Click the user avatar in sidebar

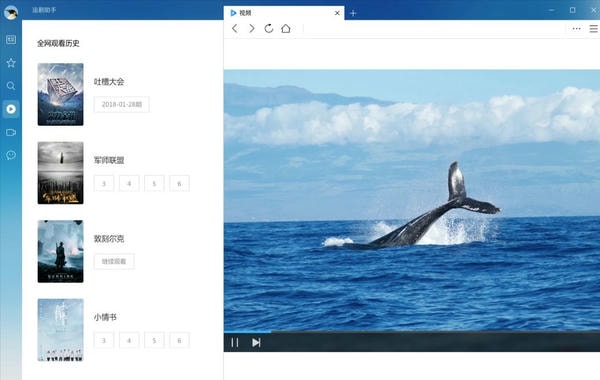11,12
